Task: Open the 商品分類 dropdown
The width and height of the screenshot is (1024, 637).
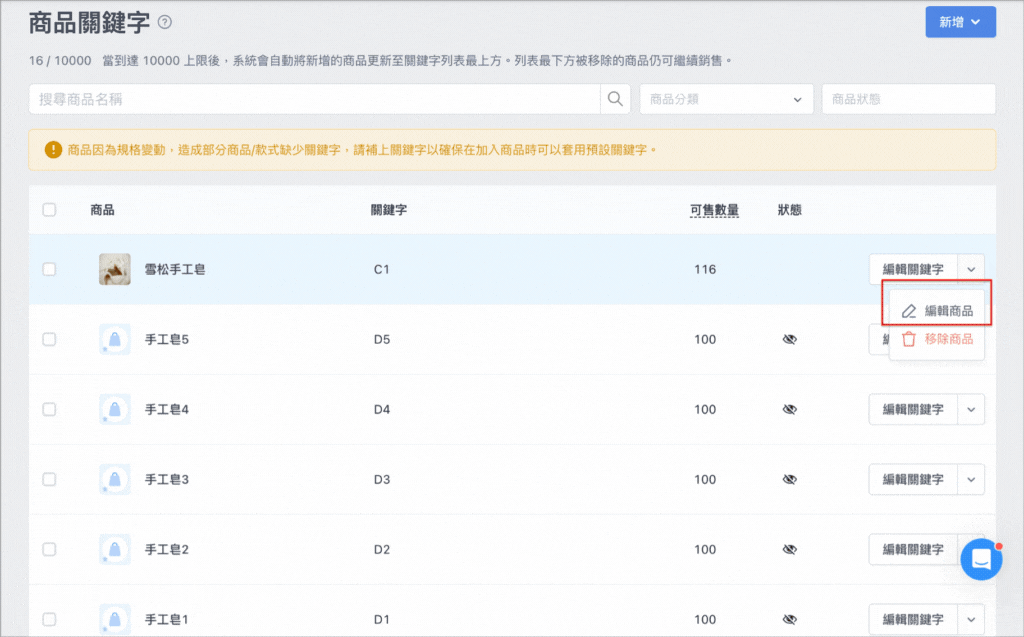Action: coord(726,99)
